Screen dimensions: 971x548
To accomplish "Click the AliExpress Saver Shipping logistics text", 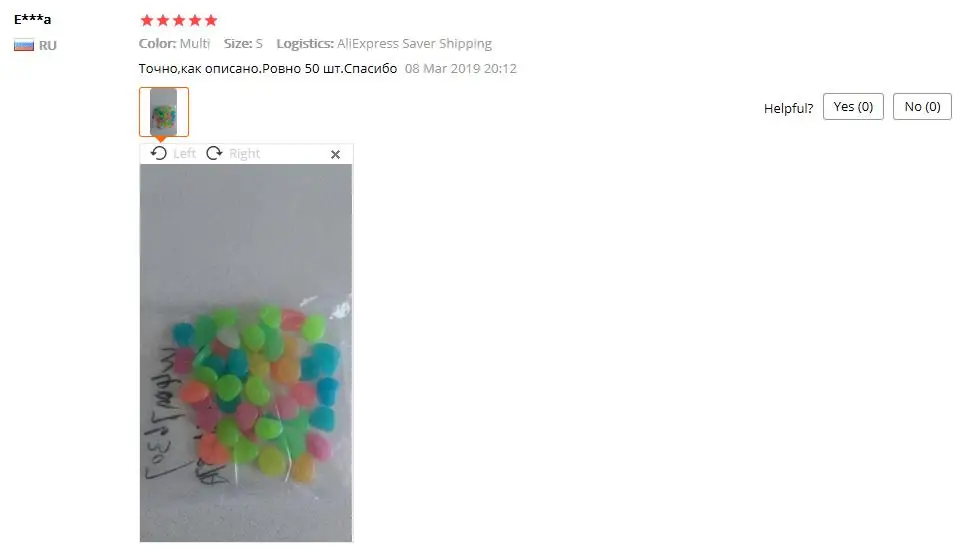I will pyautogui.click(x=414, y=43).
